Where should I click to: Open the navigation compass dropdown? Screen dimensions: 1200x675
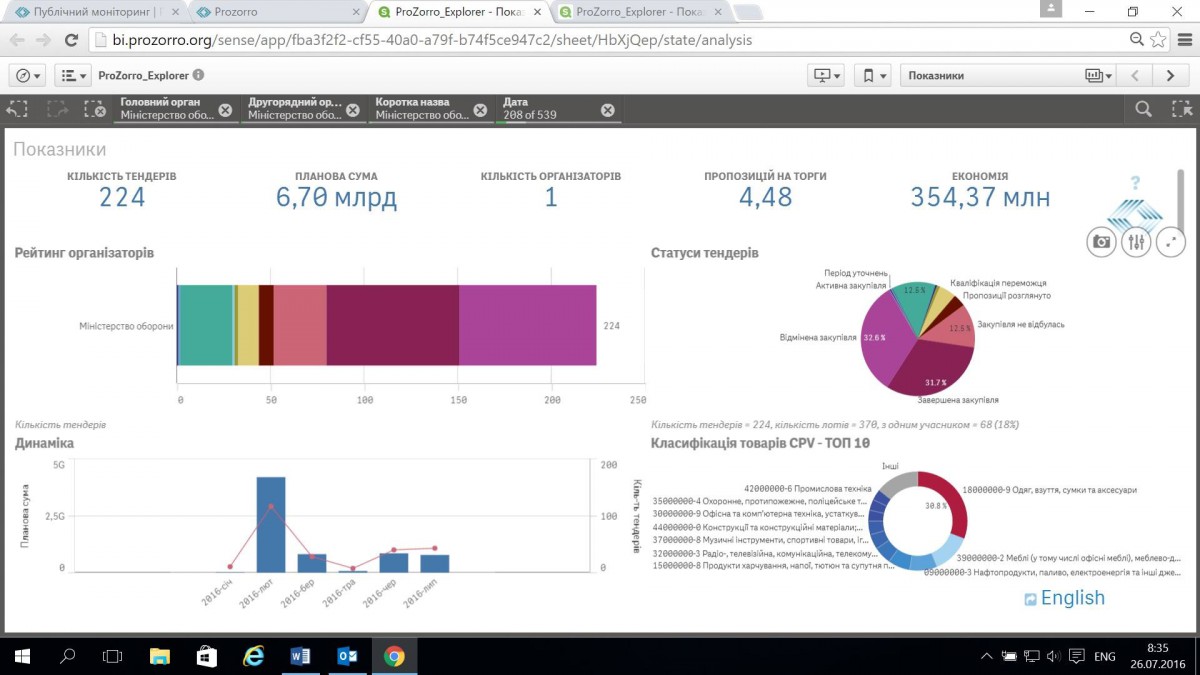pos(27,76)
